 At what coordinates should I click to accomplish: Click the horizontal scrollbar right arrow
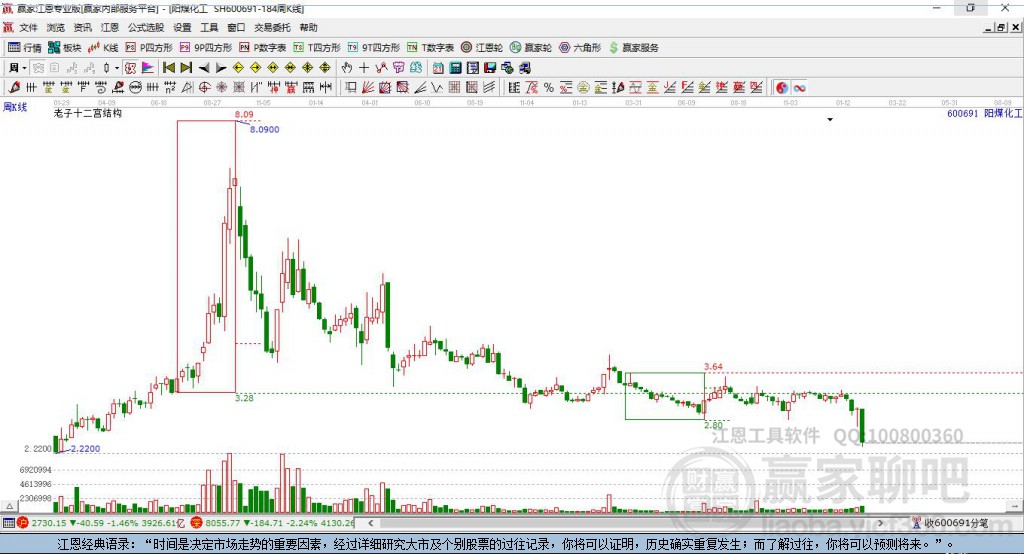[880, 523]
